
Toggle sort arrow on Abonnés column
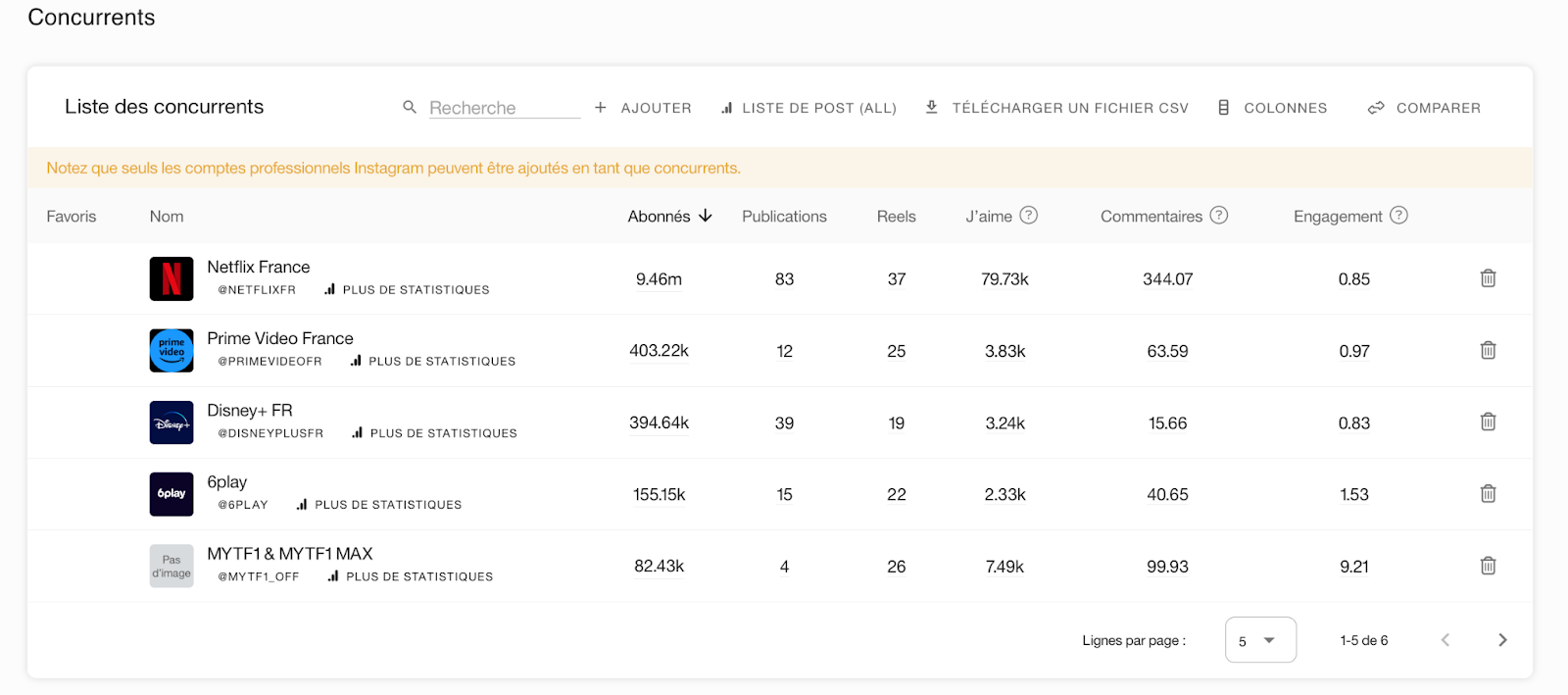pyautogui.click(x=705, y=216)
